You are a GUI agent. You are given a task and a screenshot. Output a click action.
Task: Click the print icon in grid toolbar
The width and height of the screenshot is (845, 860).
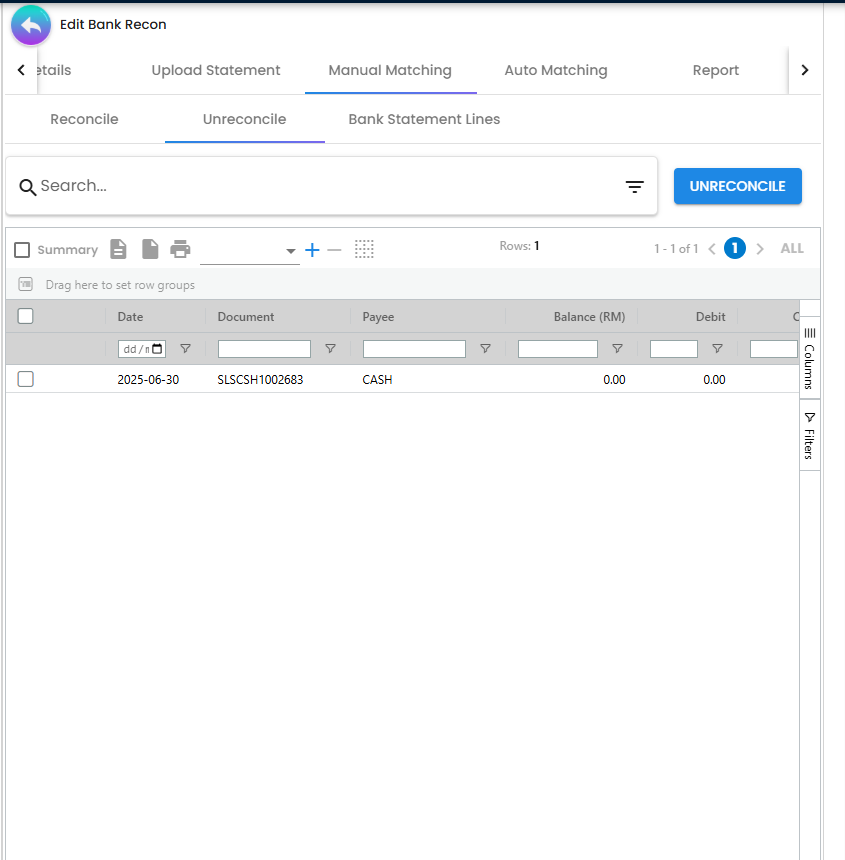click(x=180, y=249)
